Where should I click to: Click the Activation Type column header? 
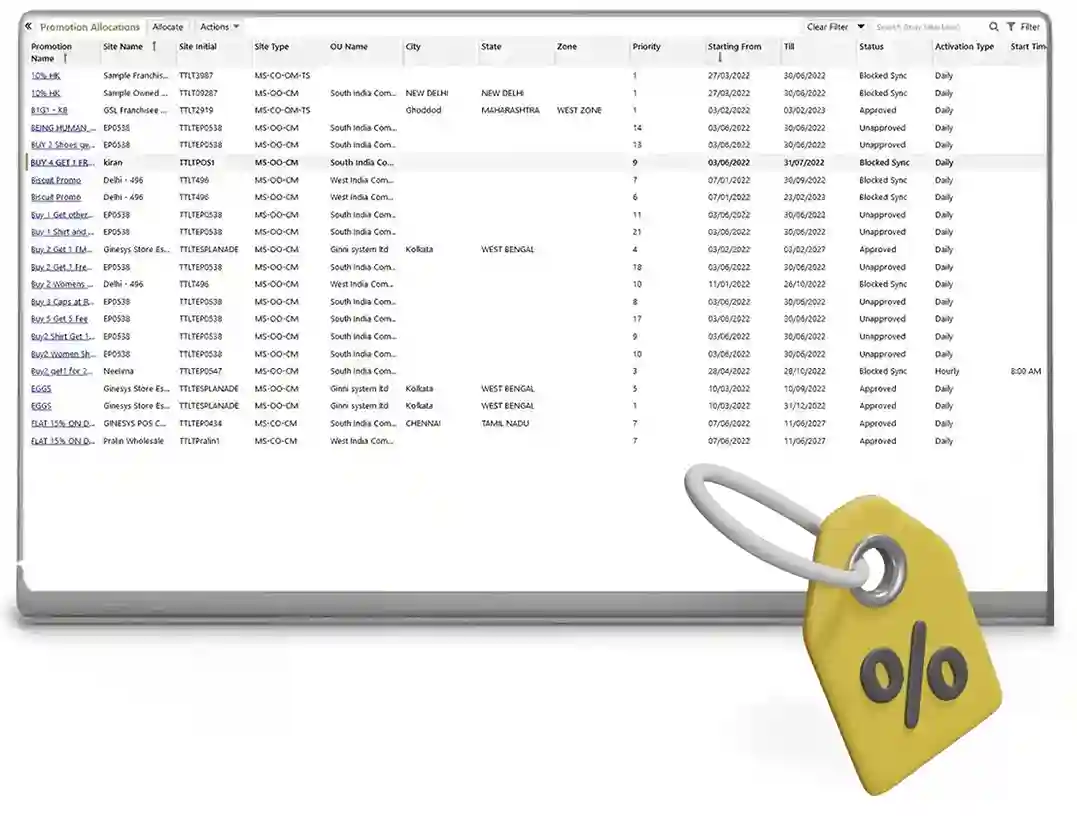963,47
